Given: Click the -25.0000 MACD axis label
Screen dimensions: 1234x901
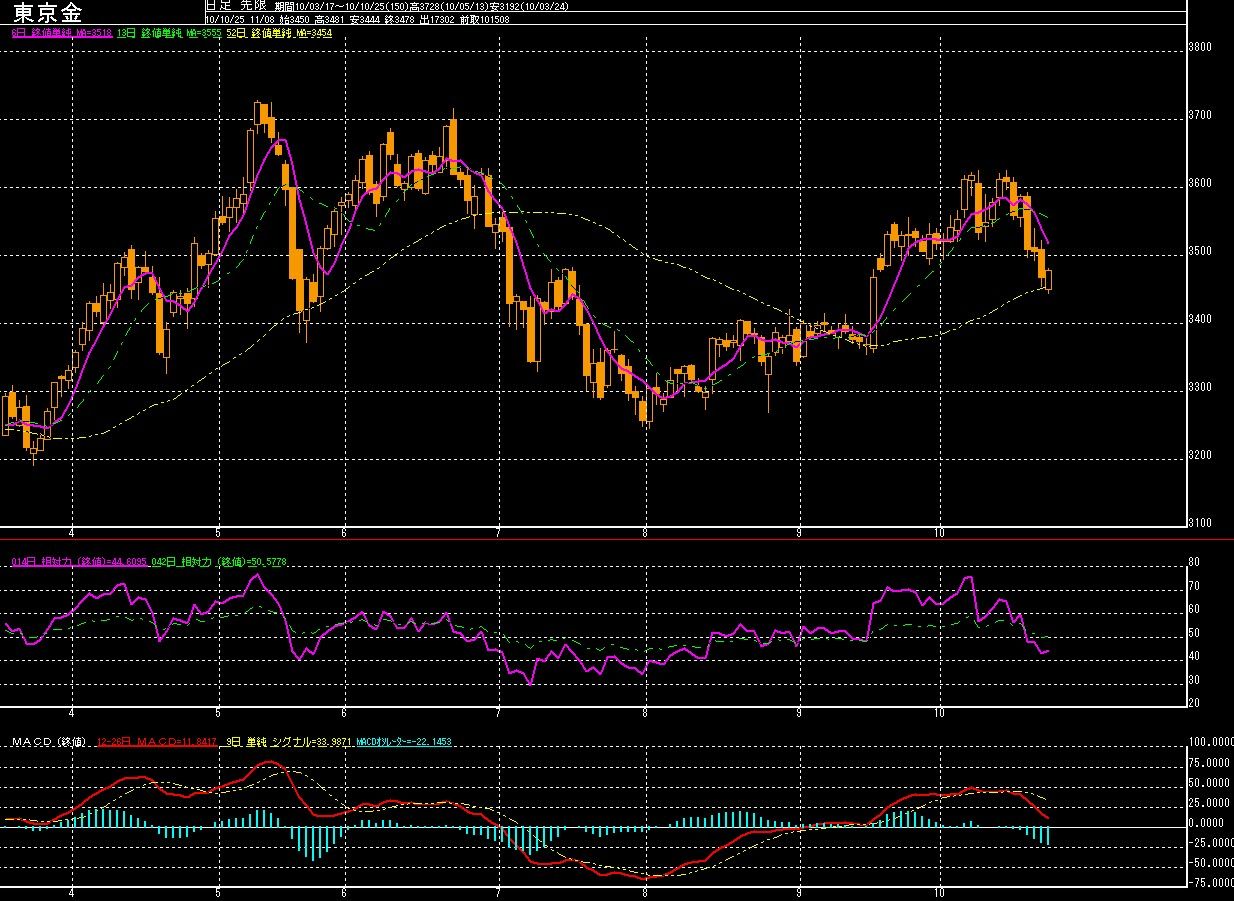Looking at the screenshot, I should (x=1209, y=843).
